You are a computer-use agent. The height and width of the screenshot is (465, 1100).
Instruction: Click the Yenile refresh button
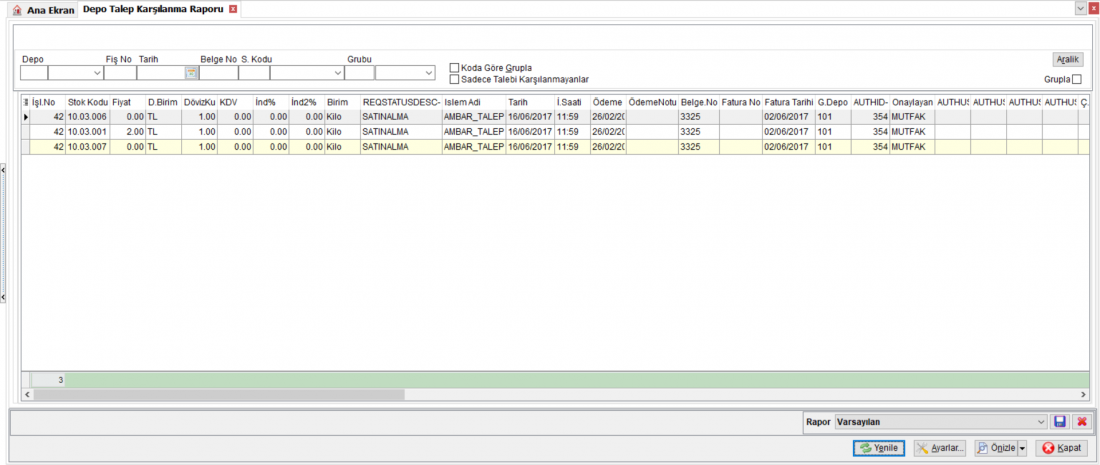pos(880,447)
